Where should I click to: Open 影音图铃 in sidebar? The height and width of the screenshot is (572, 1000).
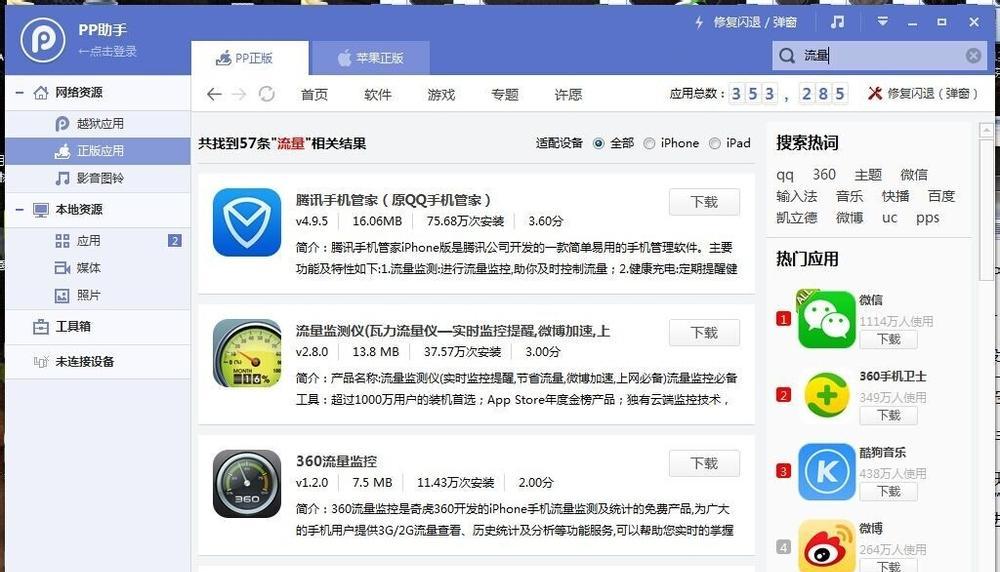tap(98, 178)
